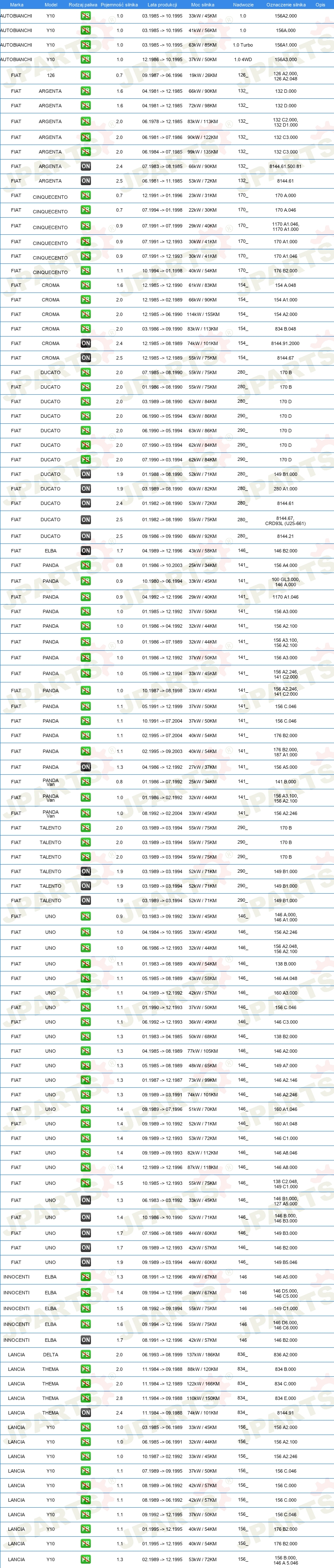Select engine code 160 A1.046 cell
This screenshot has width=334, height=1568.
(x=285, y=1109)
